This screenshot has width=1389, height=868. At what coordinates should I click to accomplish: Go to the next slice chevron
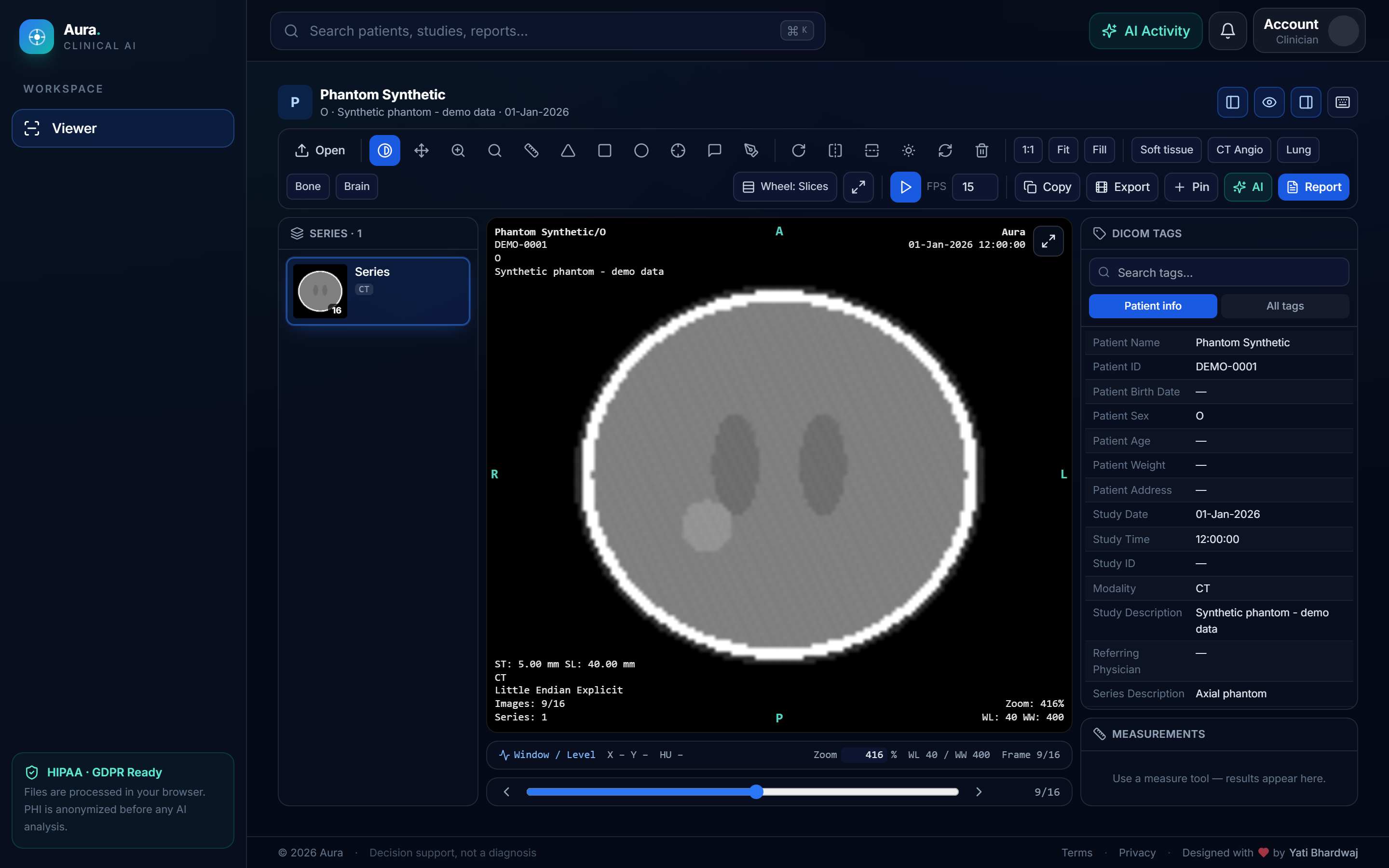coord(979,792)
